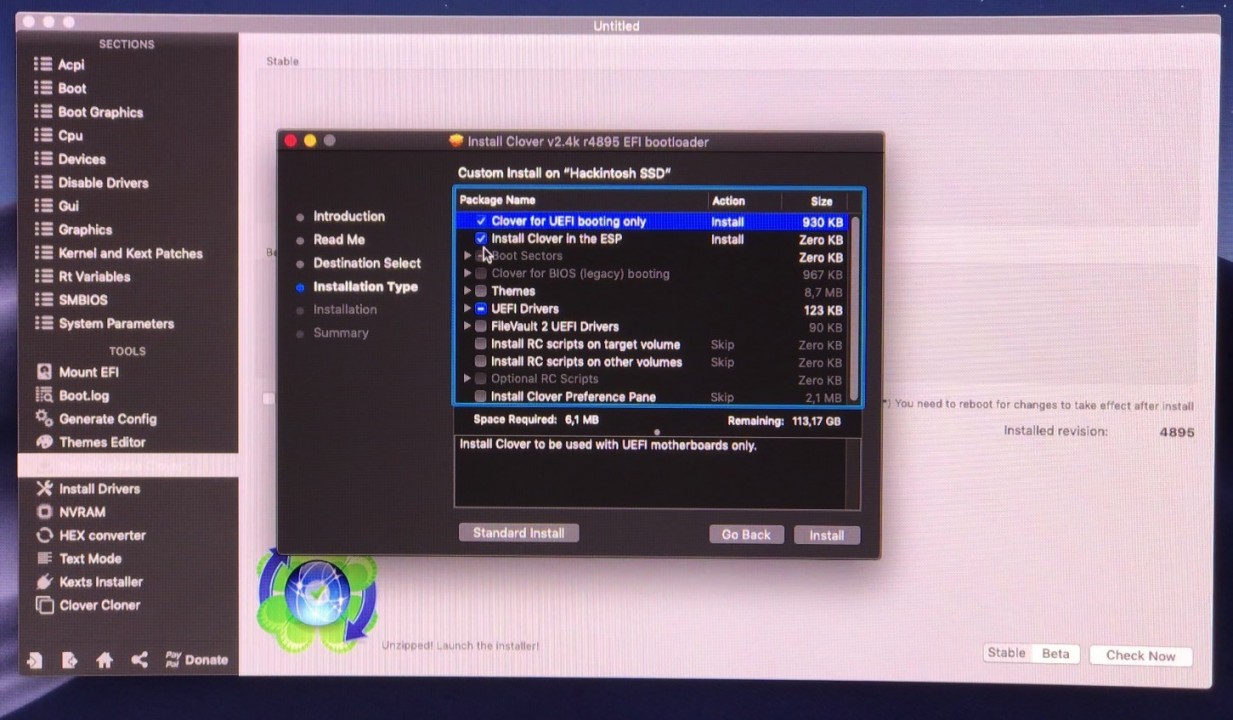Uncheck Clover for UEFI booting only
1233x720 pixels.
pos(481,221)
